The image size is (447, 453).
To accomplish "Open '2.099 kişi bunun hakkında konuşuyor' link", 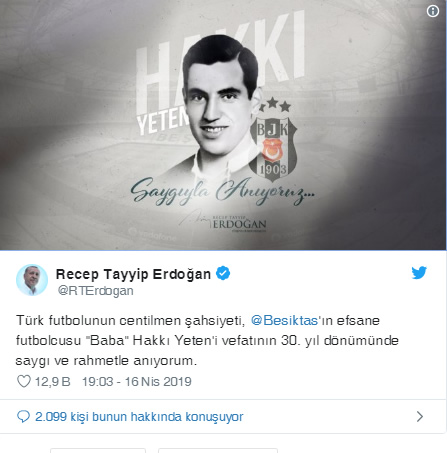I will coord(139,417).
